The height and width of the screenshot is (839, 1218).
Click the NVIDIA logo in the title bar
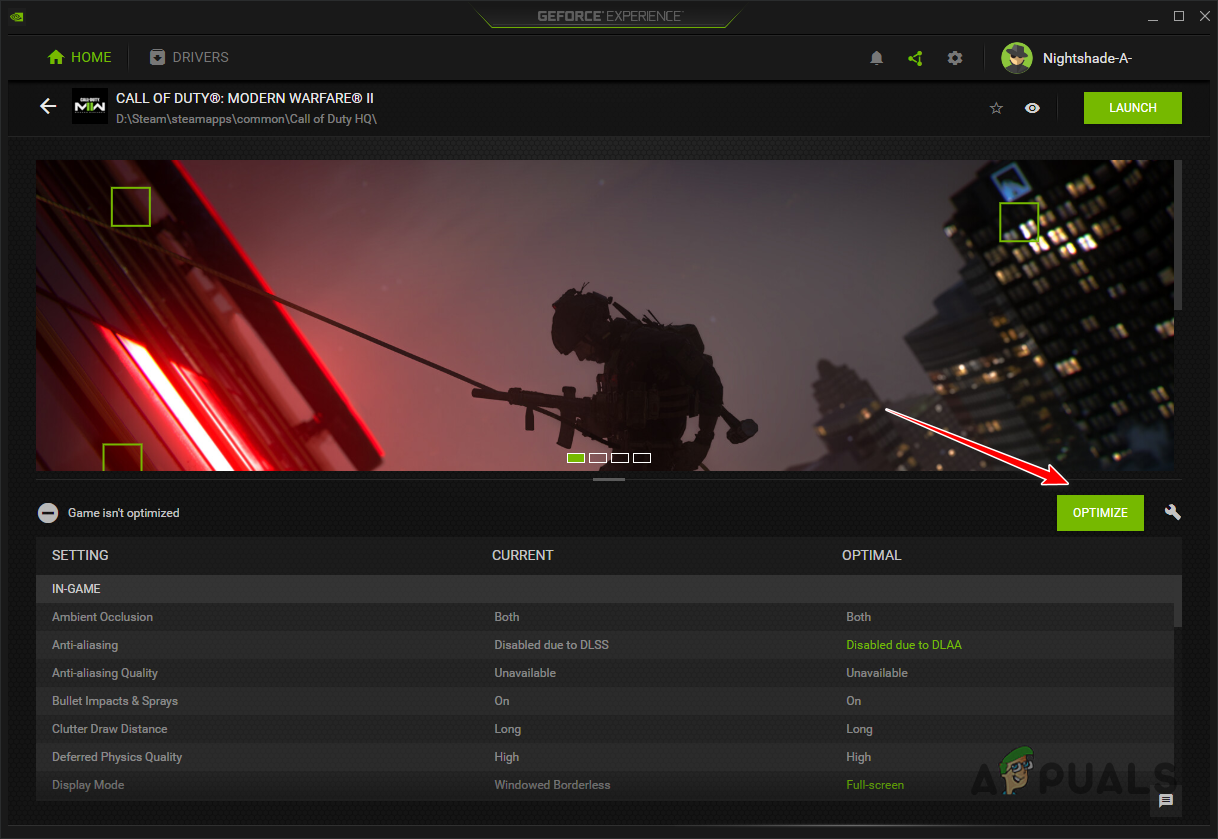[x=16, y=16]
